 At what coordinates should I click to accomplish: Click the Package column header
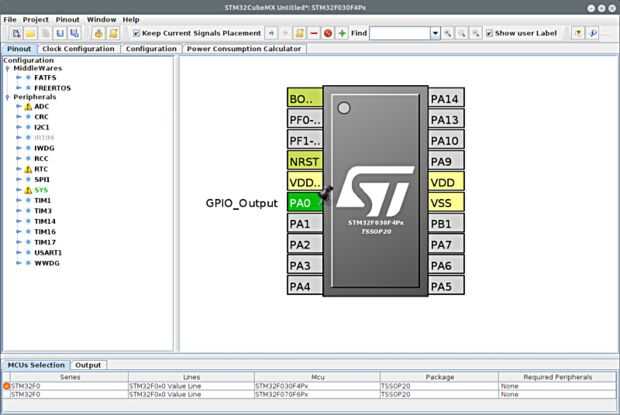click(439, 377)
